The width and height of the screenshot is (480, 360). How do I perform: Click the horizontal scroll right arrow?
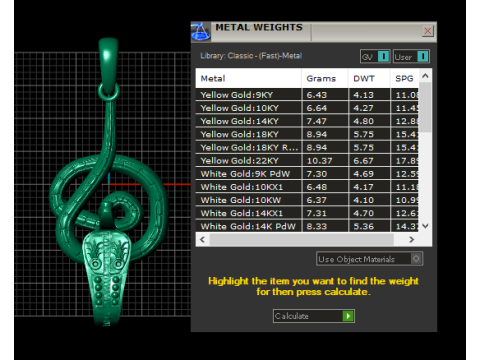click(x=412, y=239)
